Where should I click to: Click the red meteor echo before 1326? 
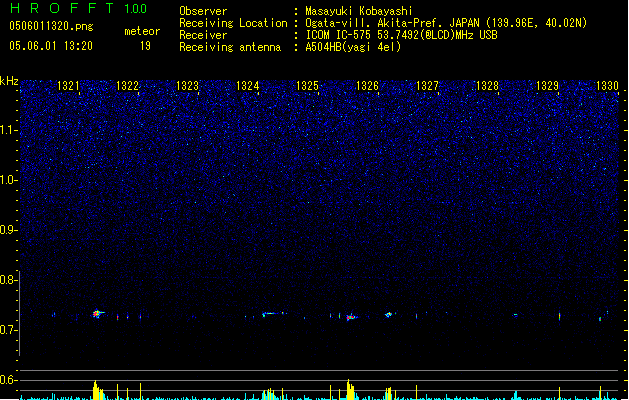351,317
